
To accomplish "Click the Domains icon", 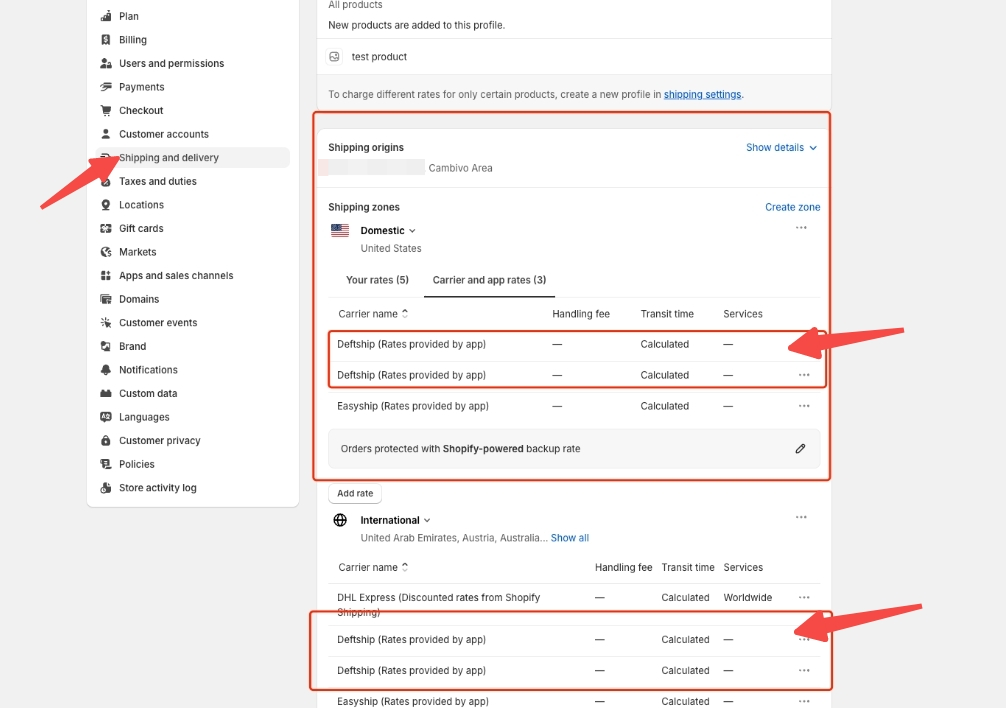I will click(106, 299).
